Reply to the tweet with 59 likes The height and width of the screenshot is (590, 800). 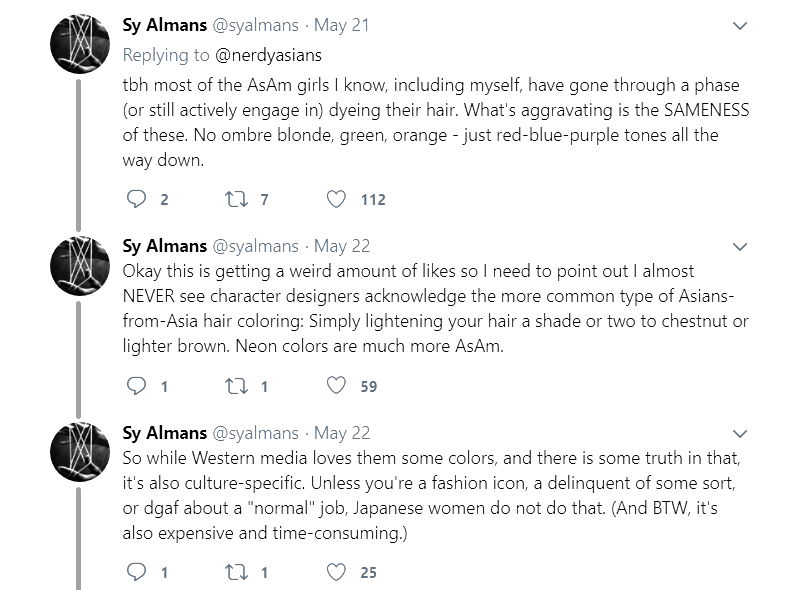(138, 386)
